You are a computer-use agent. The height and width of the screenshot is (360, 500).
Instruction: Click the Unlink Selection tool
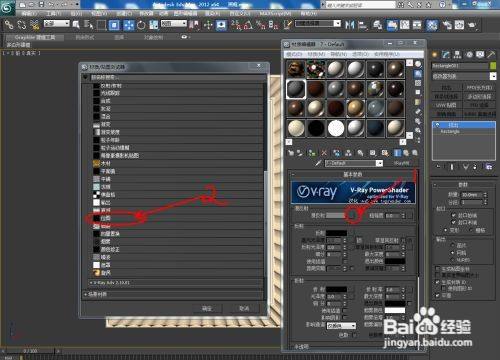point(22,25)
